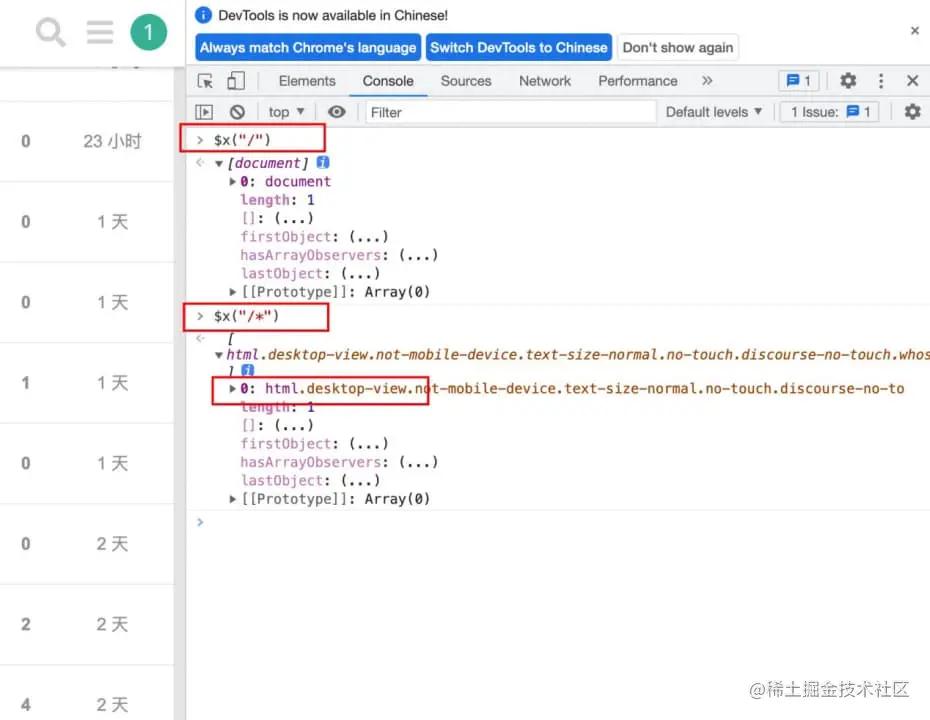Screen dimensions: 930x720
Task: Open the 1 Issue counter
Action: 829,111
